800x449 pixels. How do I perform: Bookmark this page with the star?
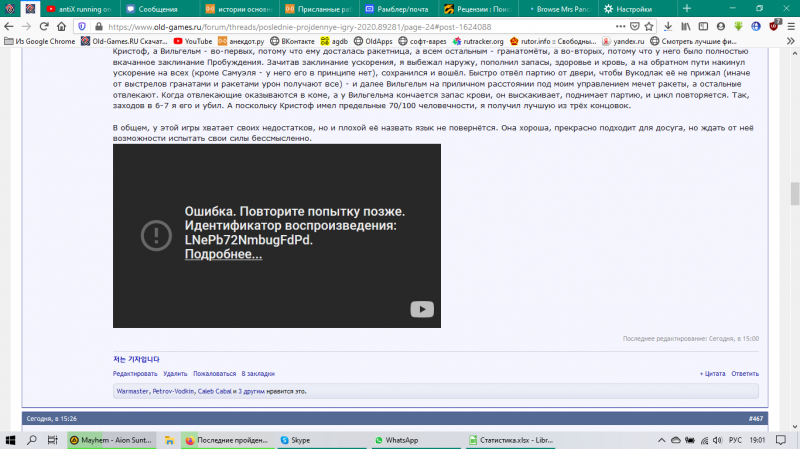click(649, 27)
